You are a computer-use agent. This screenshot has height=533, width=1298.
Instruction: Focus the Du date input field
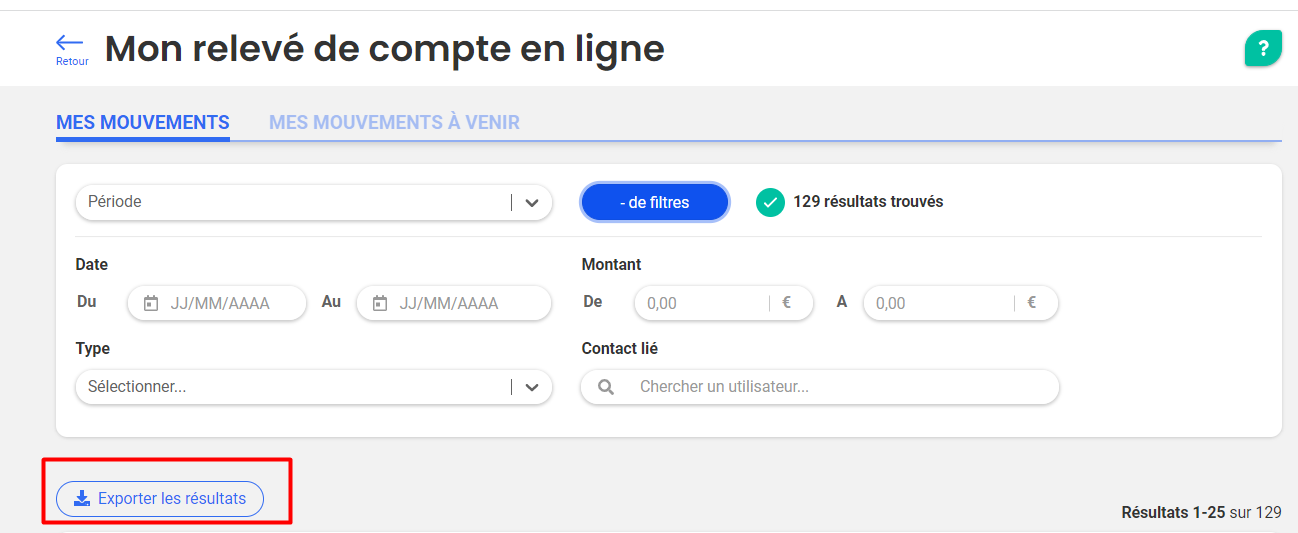point(217,303)
